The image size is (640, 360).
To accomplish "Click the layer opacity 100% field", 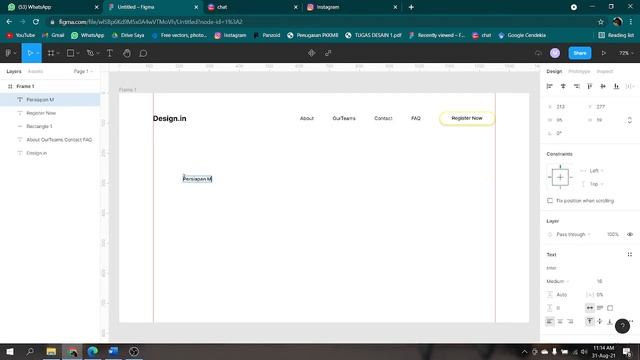I will [613, 234].
